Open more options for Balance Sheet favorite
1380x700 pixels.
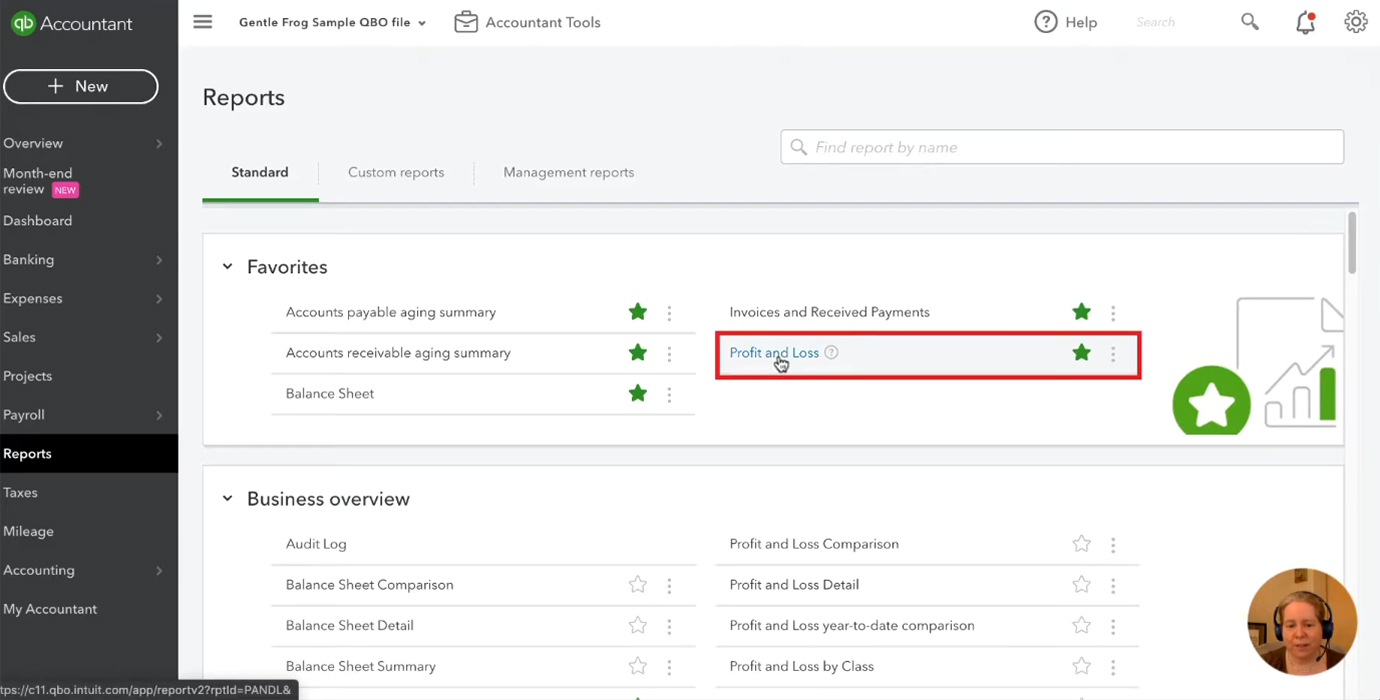[669, 394]
